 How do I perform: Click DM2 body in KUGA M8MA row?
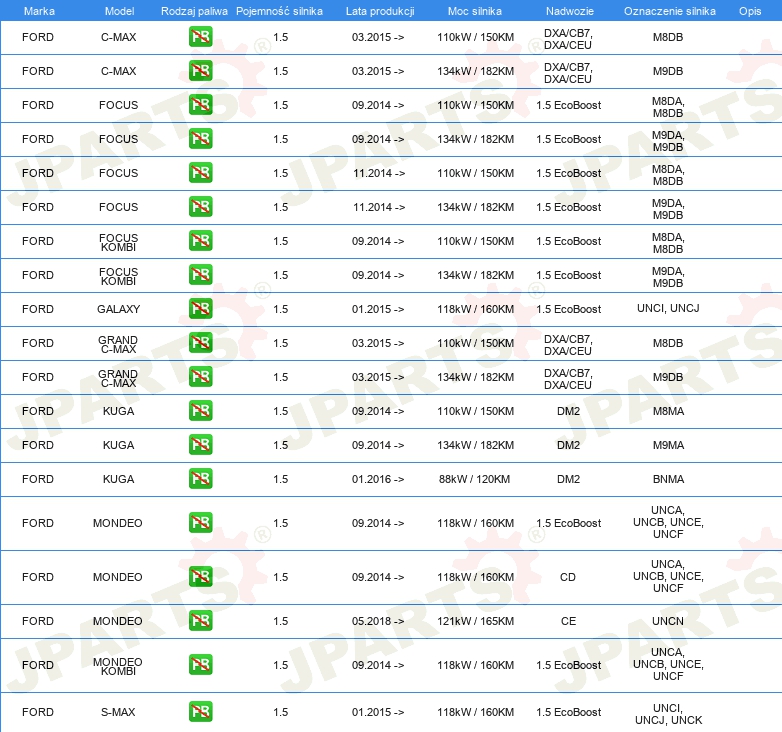[x=568, y=411]
